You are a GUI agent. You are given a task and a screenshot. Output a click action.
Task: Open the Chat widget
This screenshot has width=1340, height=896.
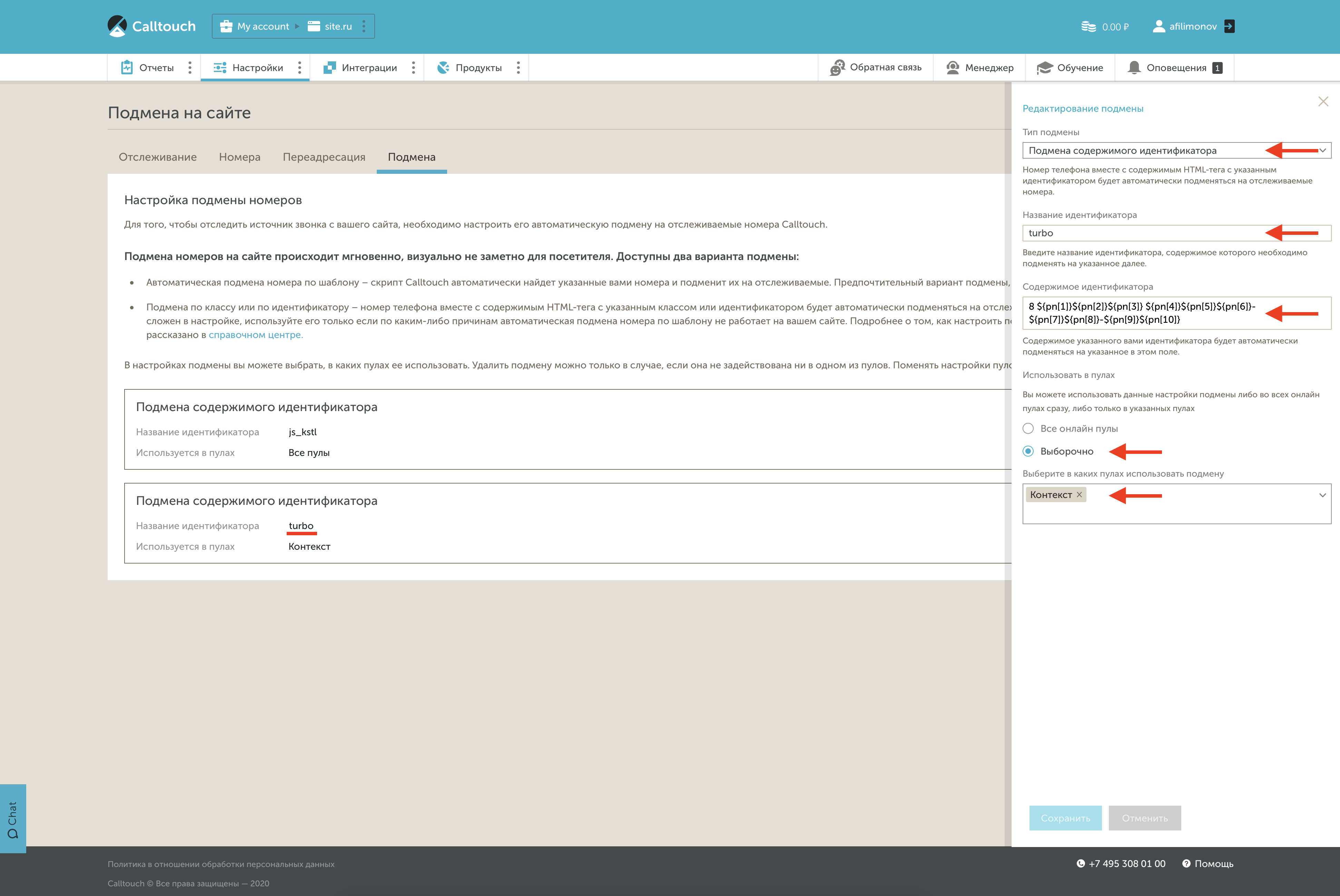pos(12,818)
